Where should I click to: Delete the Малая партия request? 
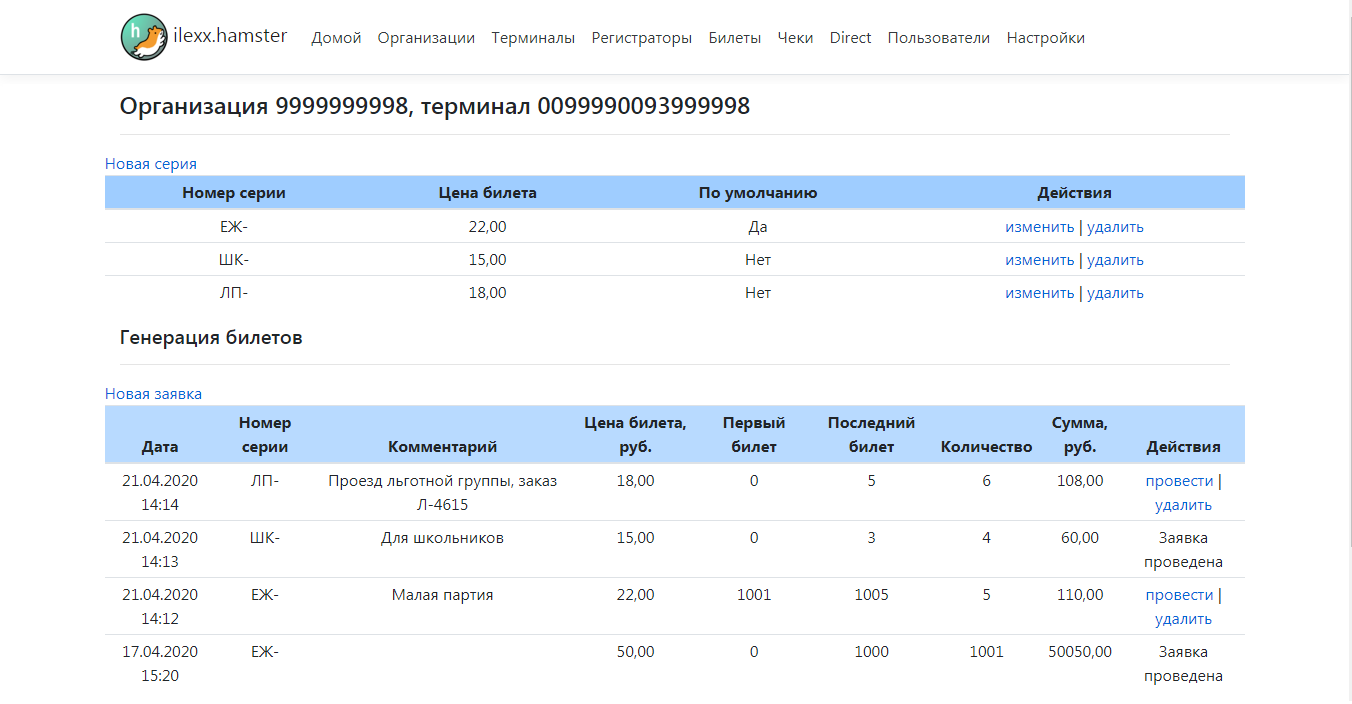coord(1183,619)
